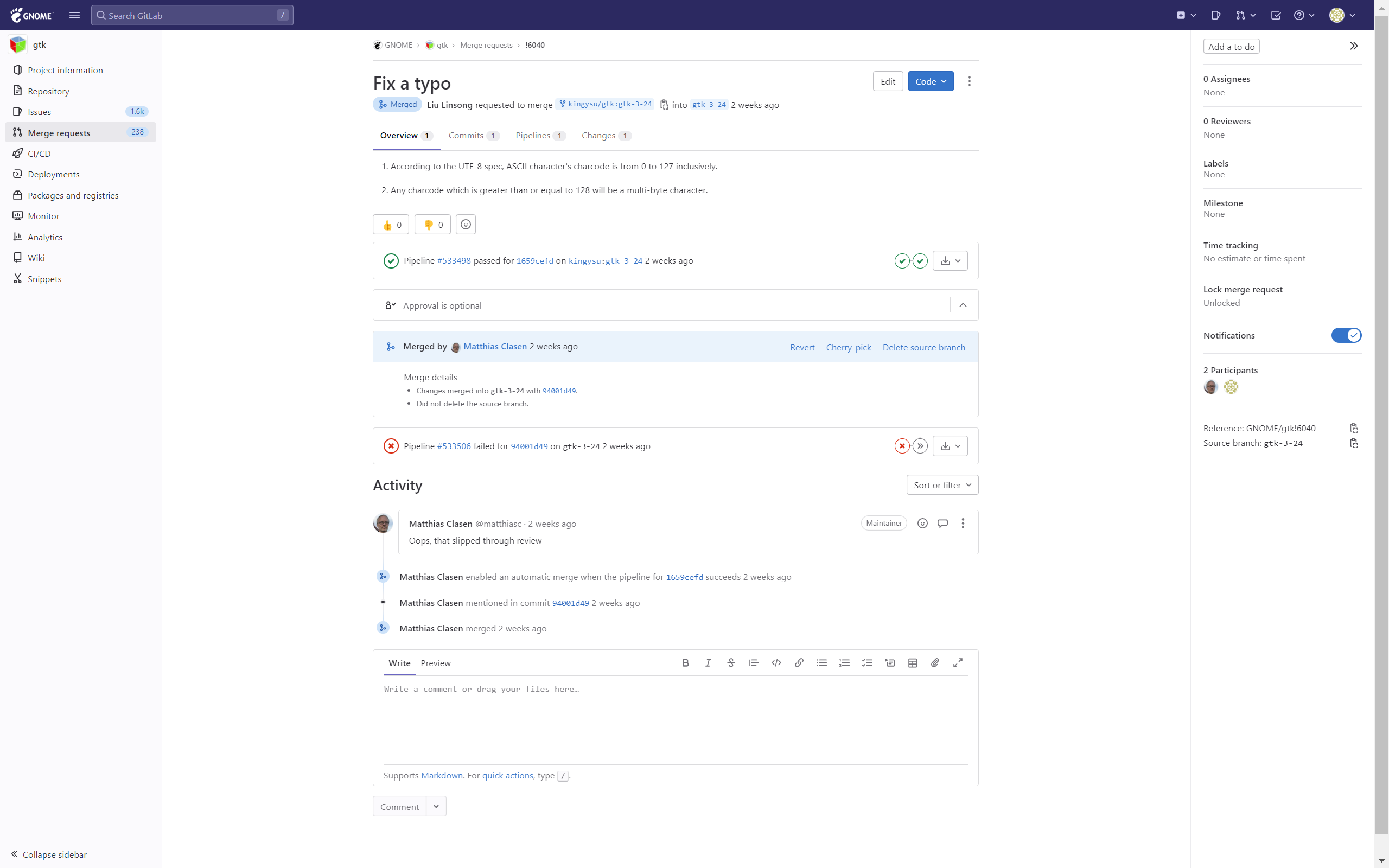
Task: Reply to Matthias Clasen's comment
Action: point(942,523)
